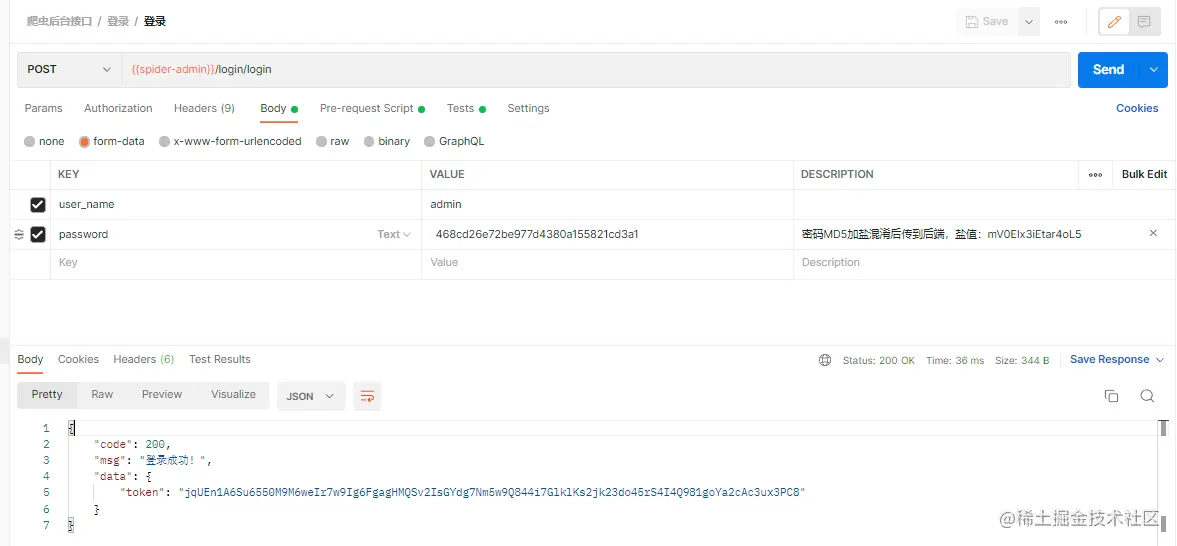Select the Pretty view

point(47,394)
